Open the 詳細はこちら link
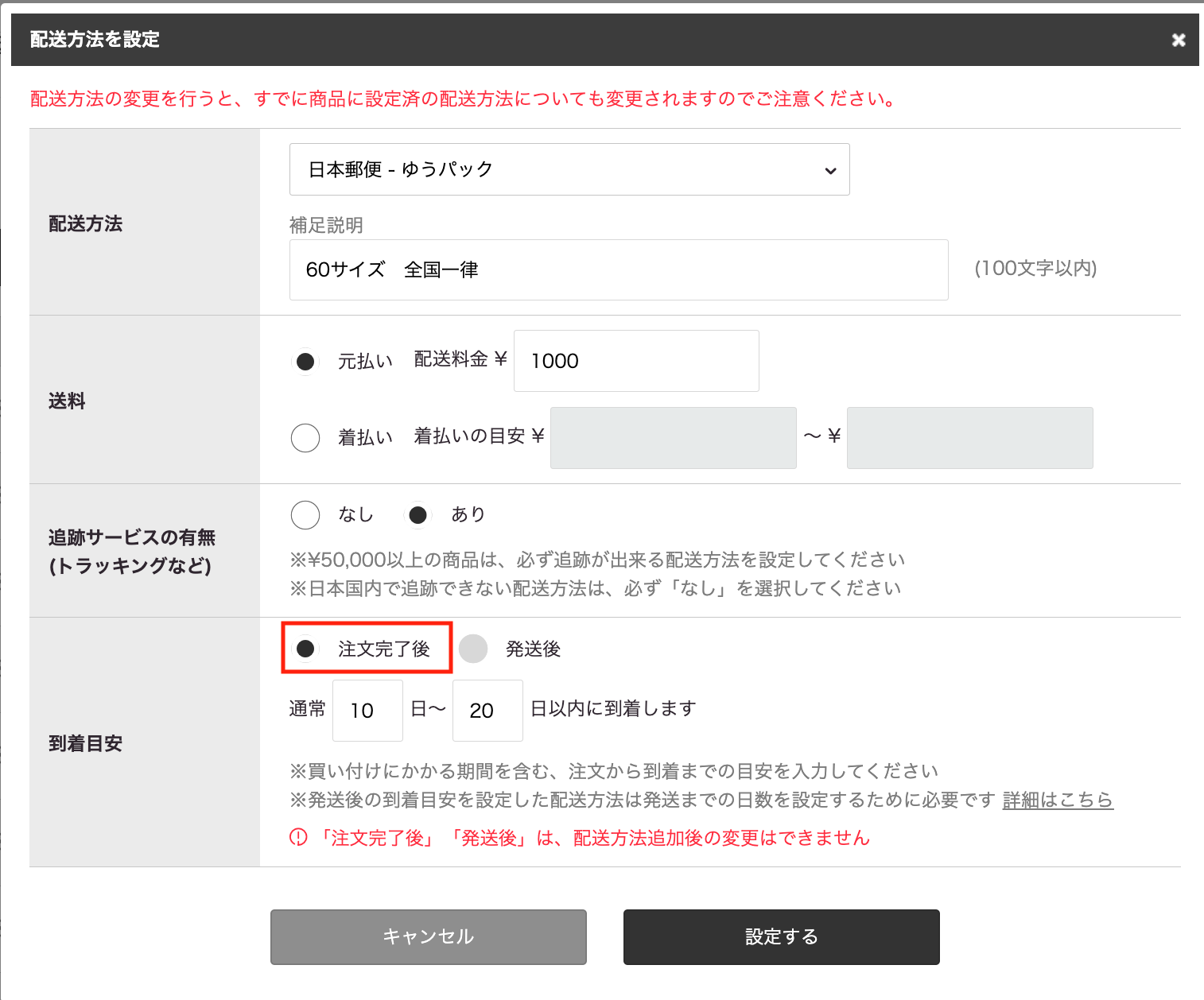The width and height of the screenshot is (1204, 1000). tap(1058, 800)
